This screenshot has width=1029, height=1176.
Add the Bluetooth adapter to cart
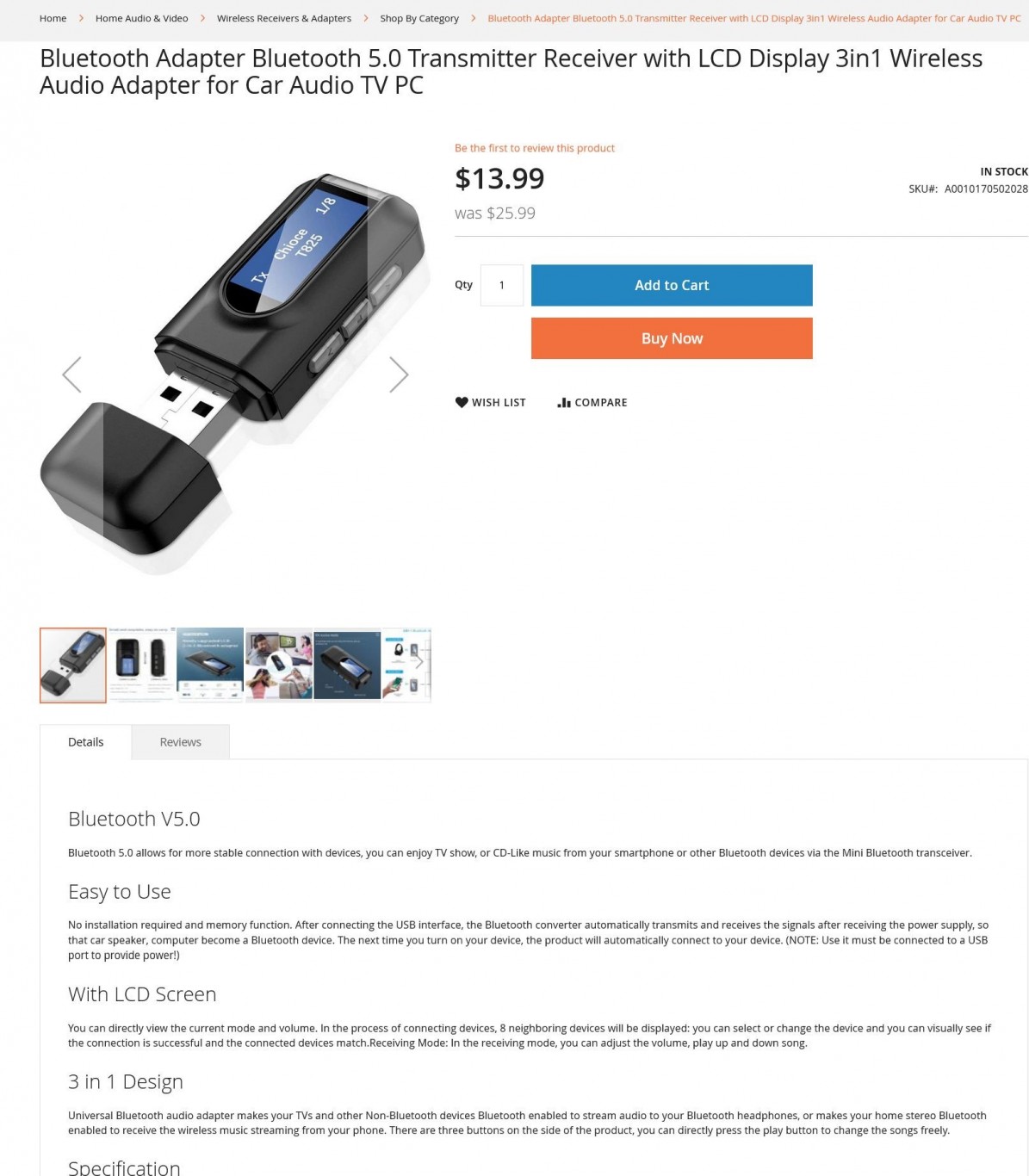672,285
